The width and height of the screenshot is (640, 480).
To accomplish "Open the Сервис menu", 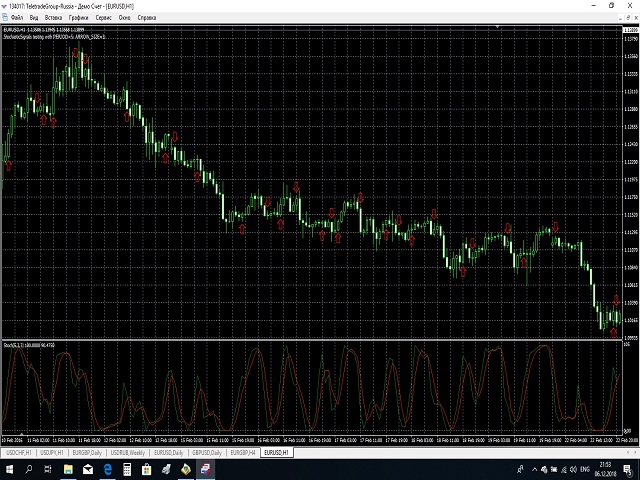I will (x=104, y=18).
